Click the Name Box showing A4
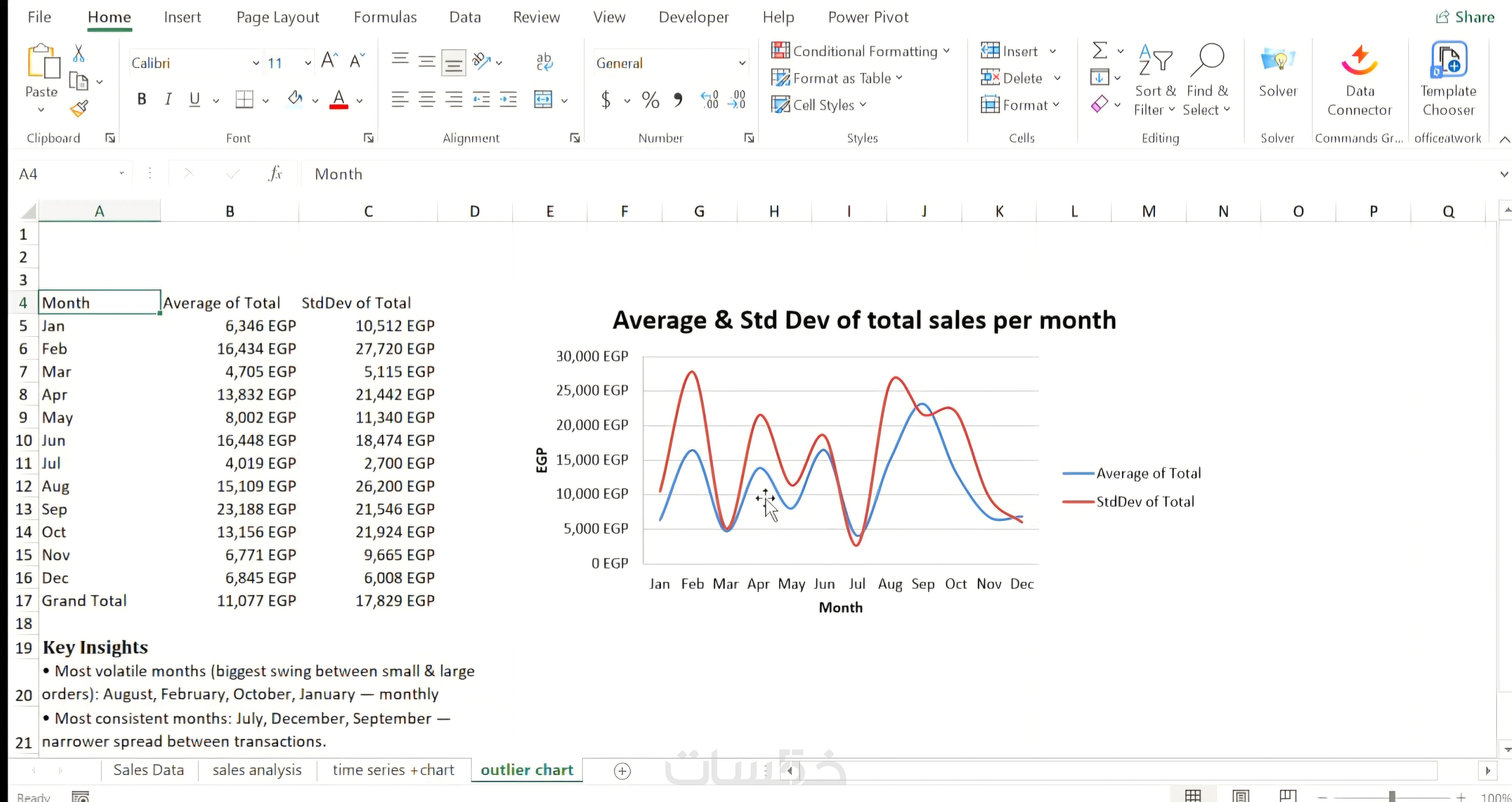 [64, 174]
